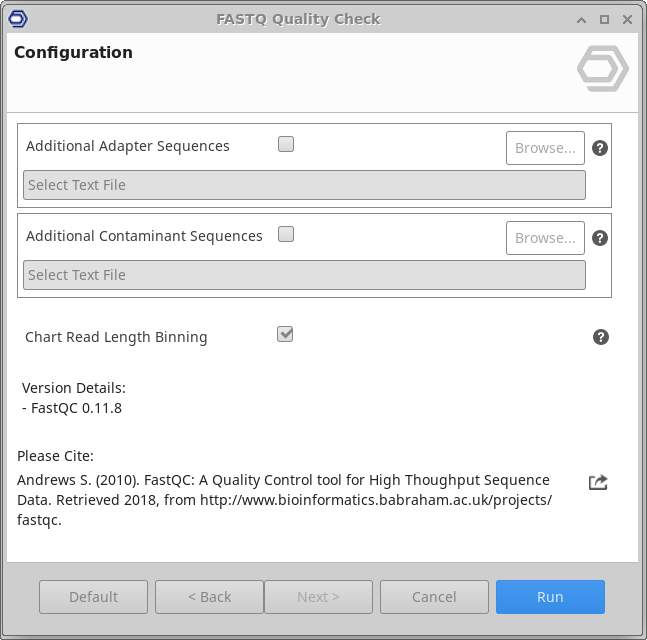The image size is (647, 640).
Task: Click the citation export arrow icon
Action: click(x=598, y=482)
